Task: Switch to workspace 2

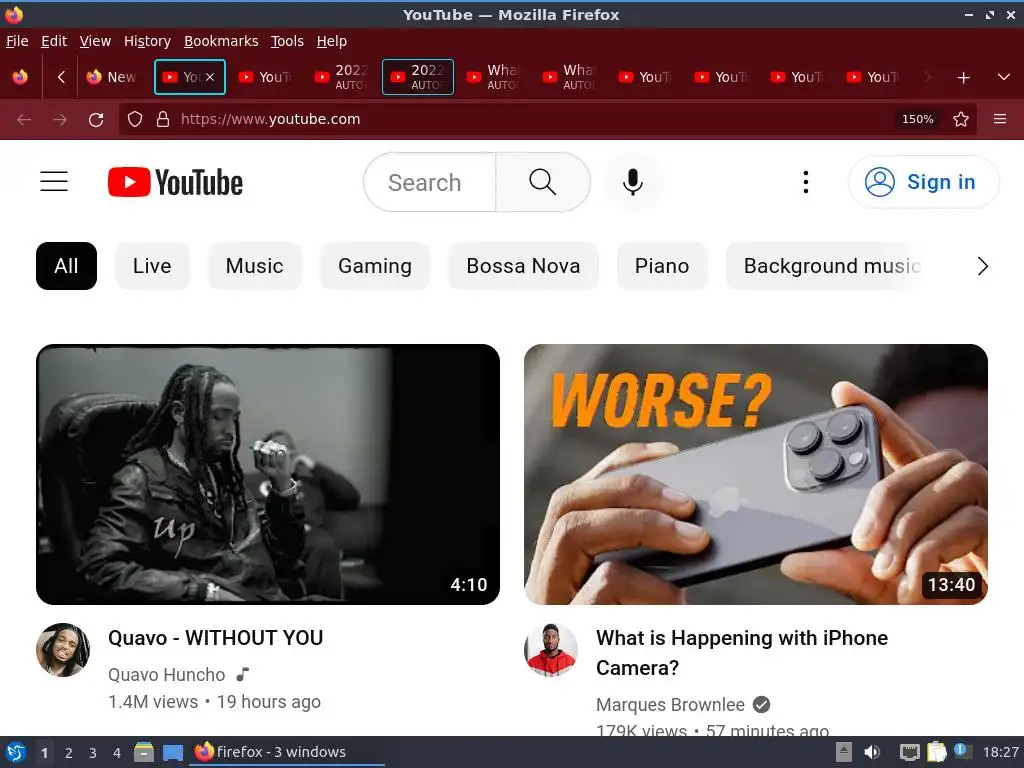Action: 69,753
